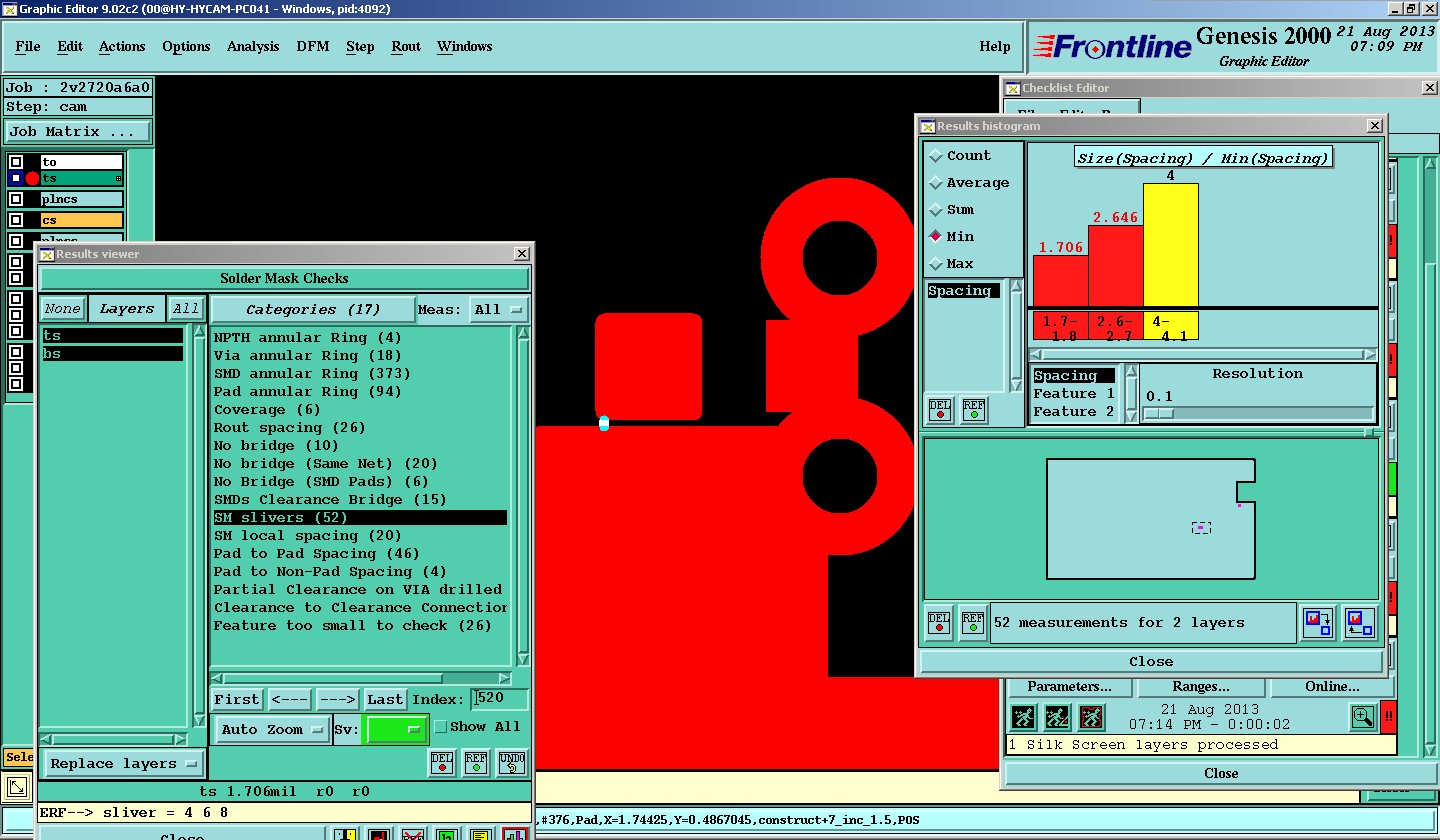Adjust the Resolution slider handle

click(x=1159, y=413)
